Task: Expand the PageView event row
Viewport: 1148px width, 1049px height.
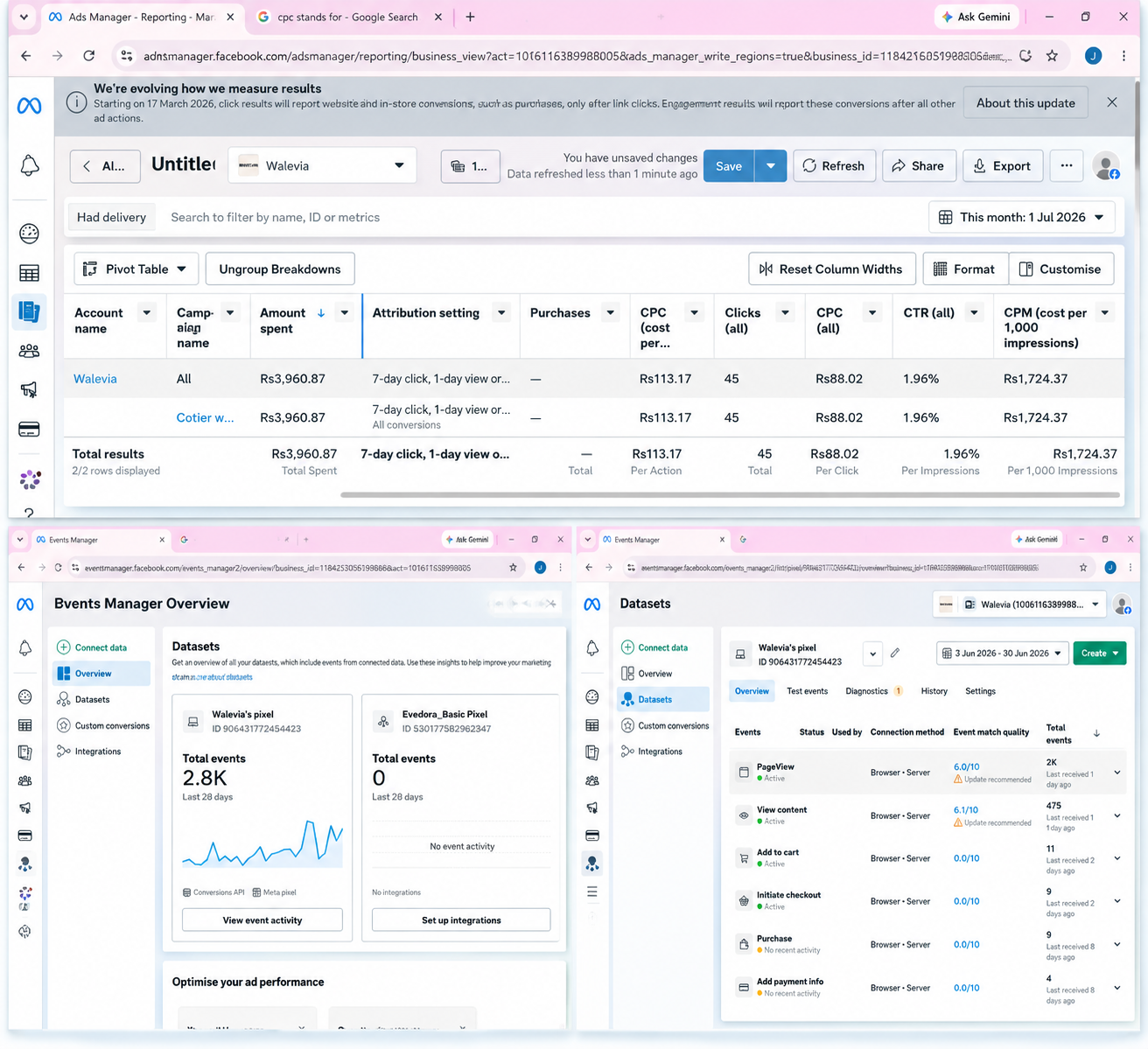Action: pos(1117,773)
